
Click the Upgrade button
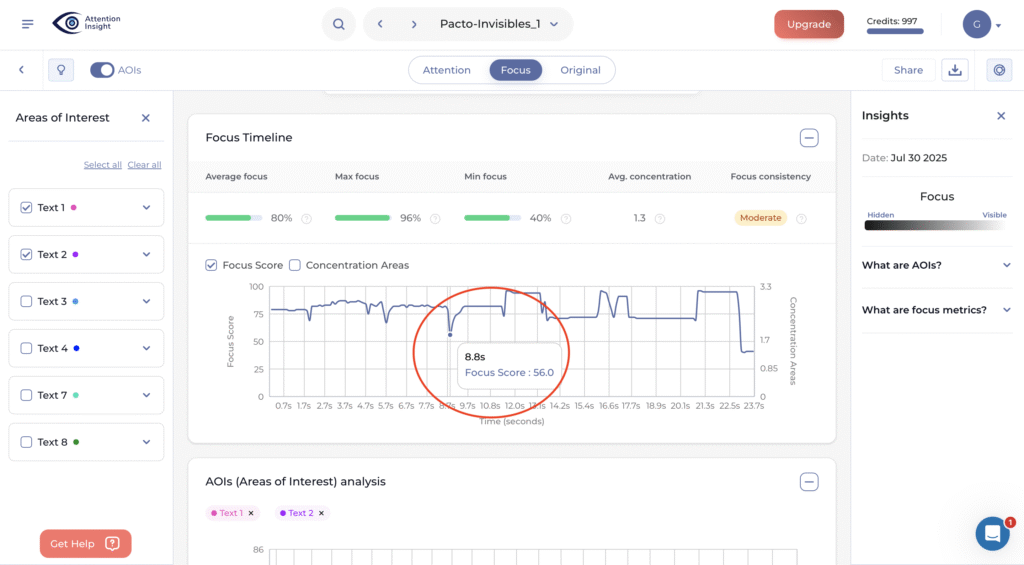(x=808, y=24)
